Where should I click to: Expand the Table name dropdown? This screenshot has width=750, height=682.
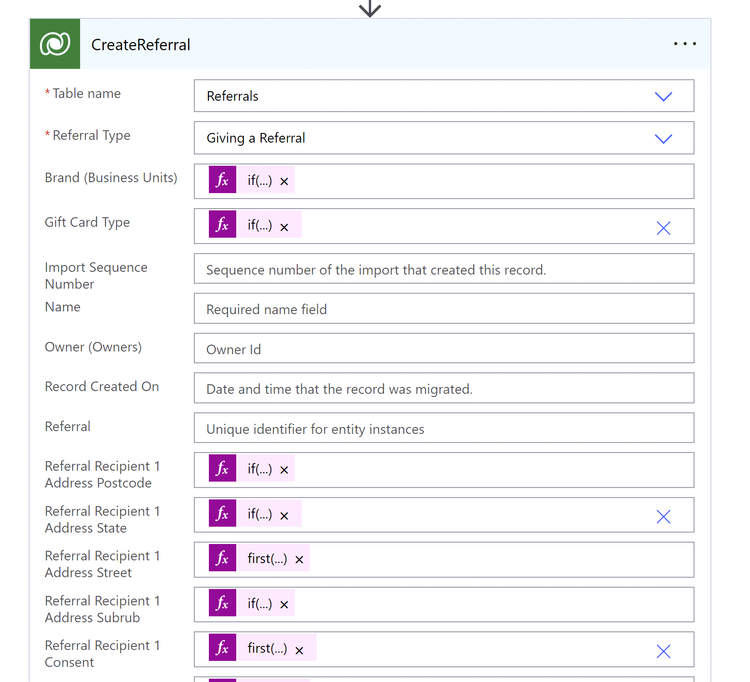pyautogui.click(x=663, y=96)
